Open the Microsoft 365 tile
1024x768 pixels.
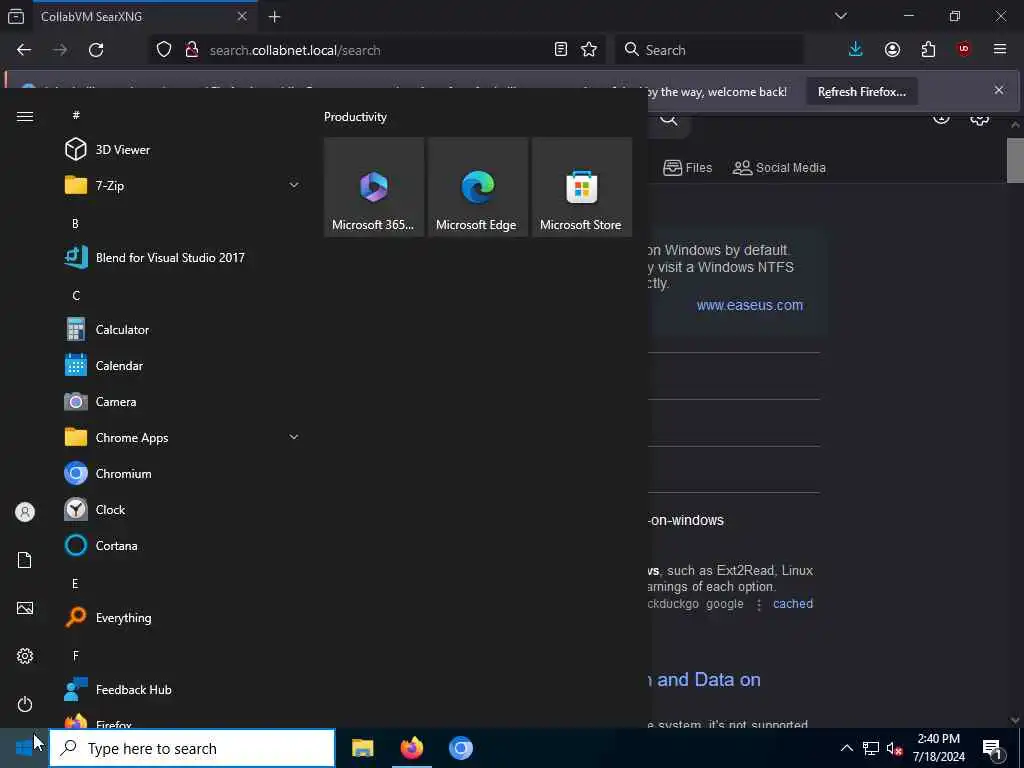pos(374,187)
